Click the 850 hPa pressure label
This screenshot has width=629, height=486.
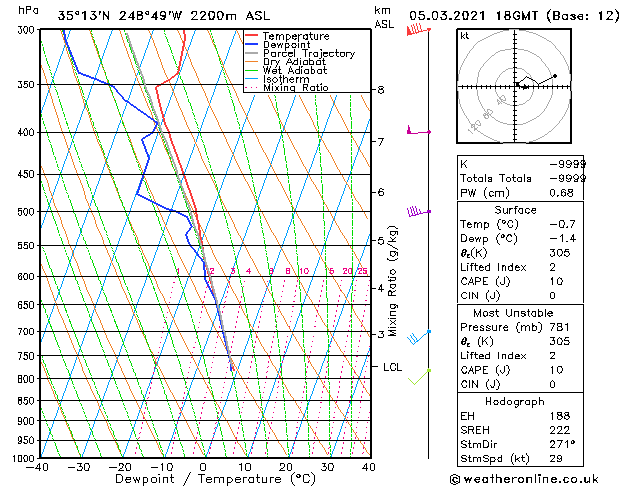[x=28, y=401]
